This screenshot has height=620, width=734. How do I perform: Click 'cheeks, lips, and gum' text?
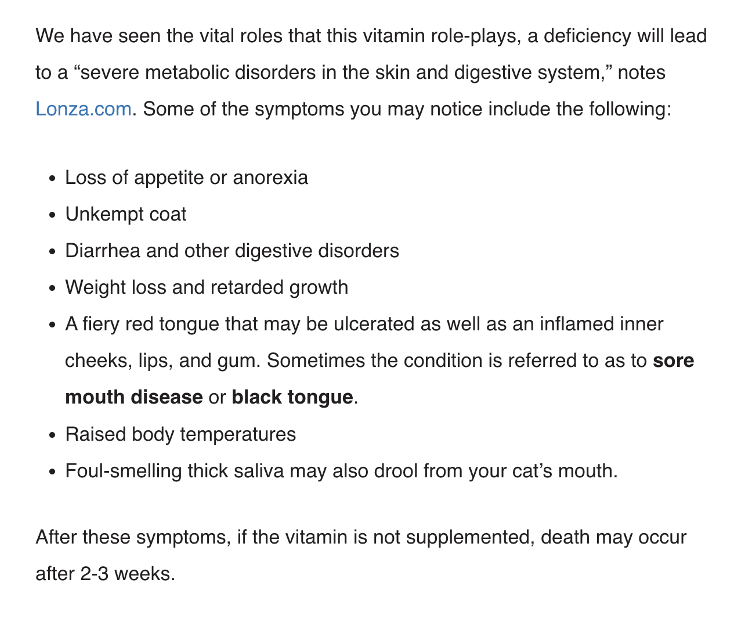click(162, 361)
